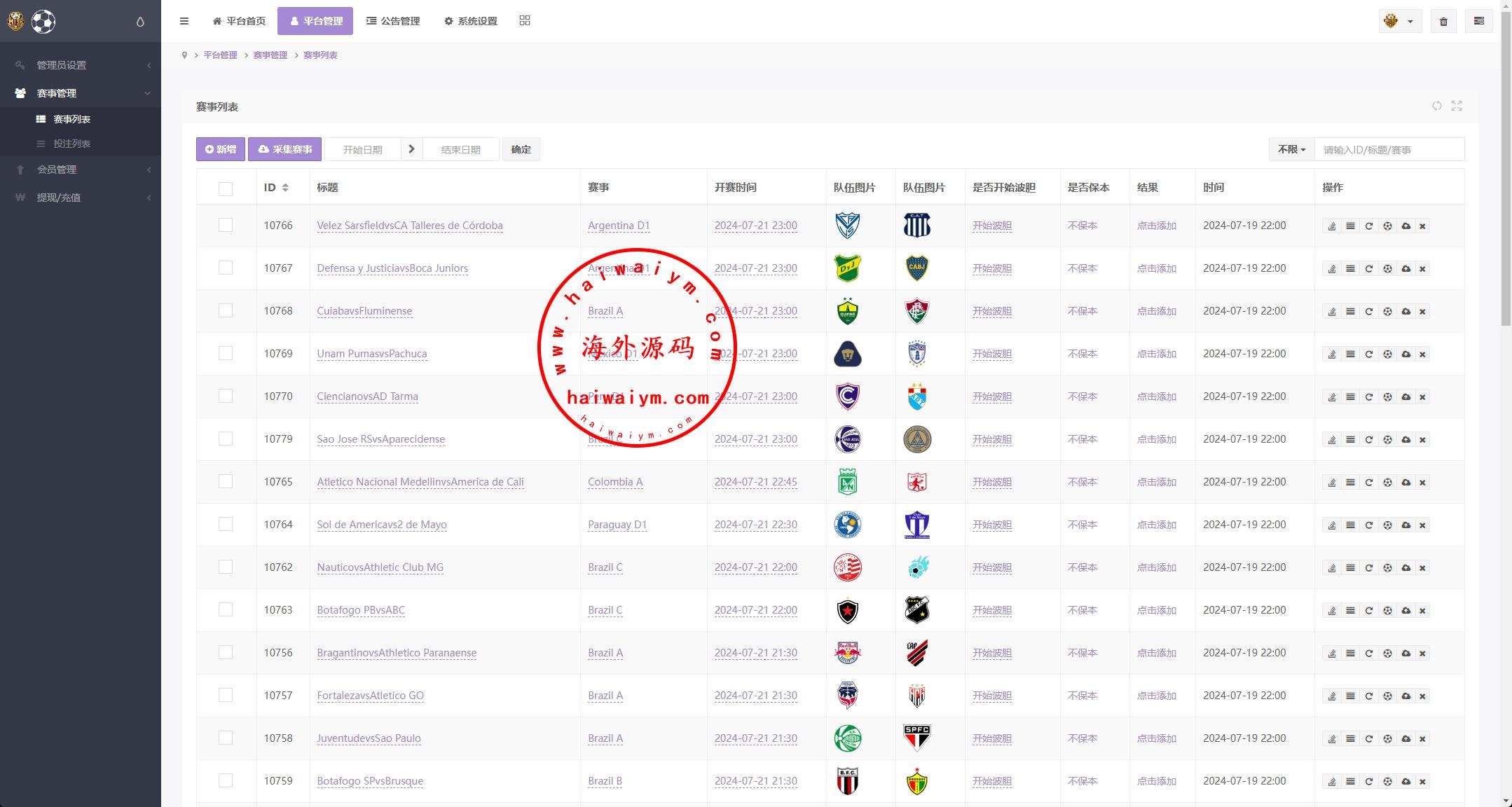Viewport: 1512px width, 807px height.
Task: Click the ID/标题/赛事 search input field
Action: [1389, 150]
